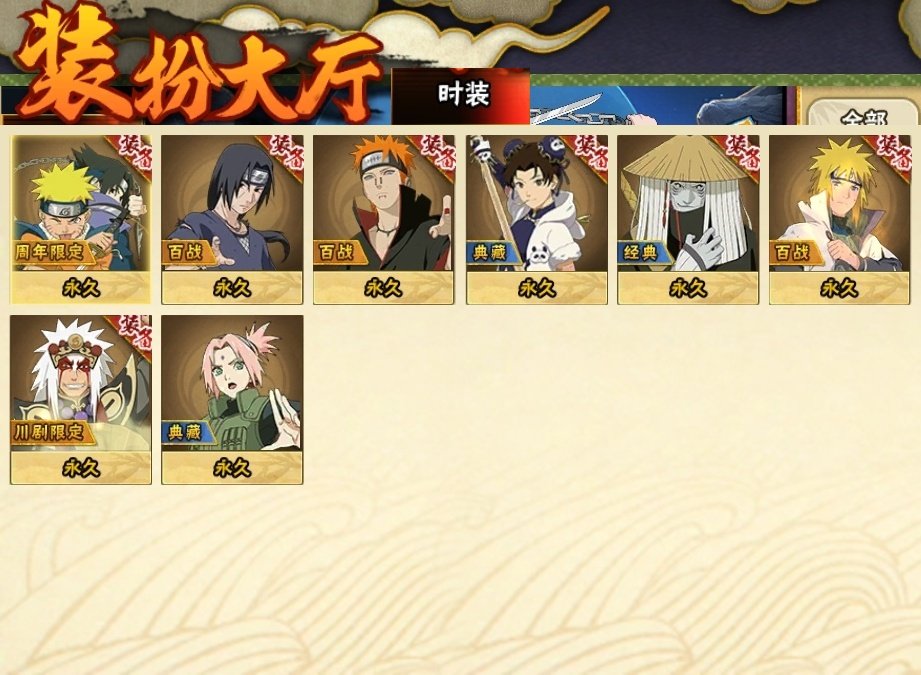921x675 pixels.
Task: Click red 装备 ribbon on Minato card
Action: [x=893, y=152]
